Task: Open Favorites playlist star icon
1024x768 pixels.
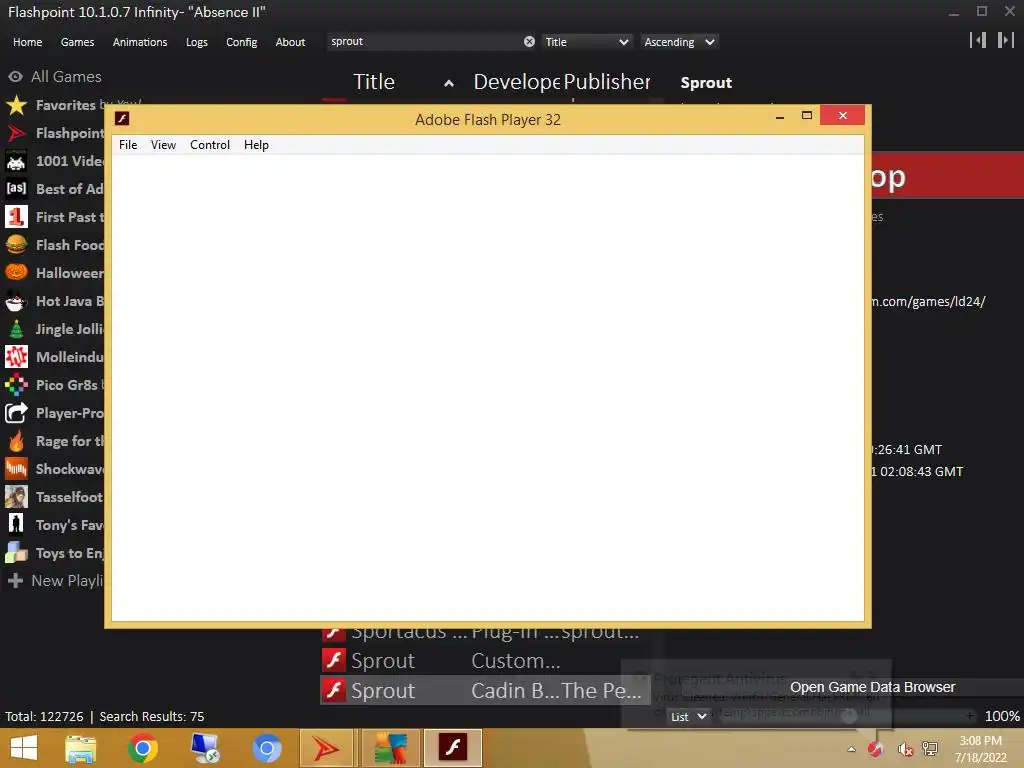Action: pos(16,104)
